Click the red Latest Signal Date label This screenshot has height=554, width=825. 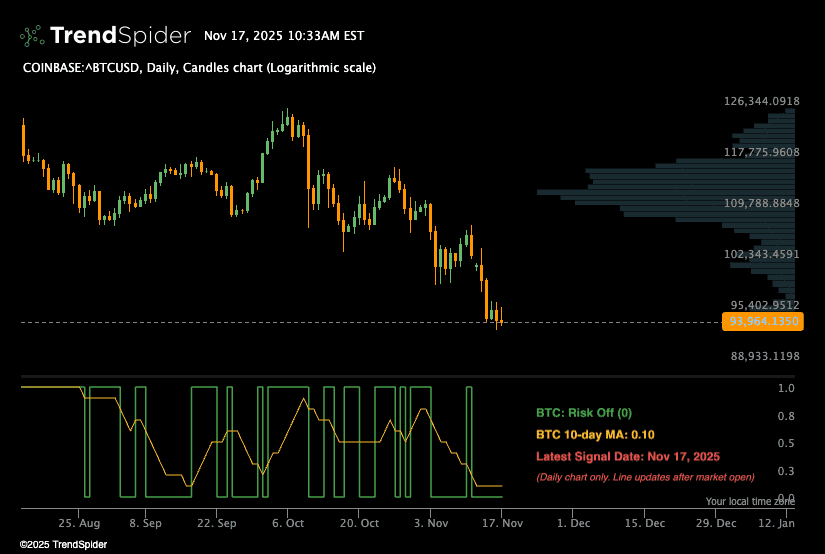[627, 456]
